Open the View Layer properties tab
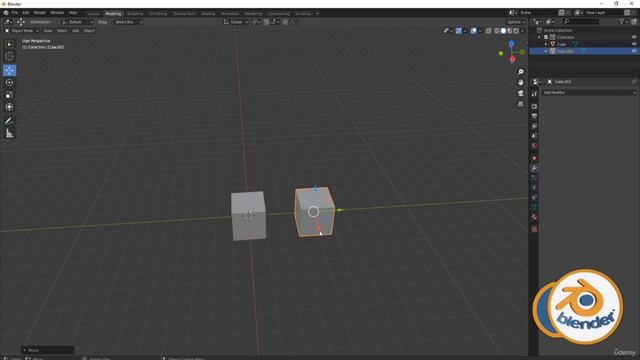This screenshot has height=360, width=640. [x=534, y=126]
